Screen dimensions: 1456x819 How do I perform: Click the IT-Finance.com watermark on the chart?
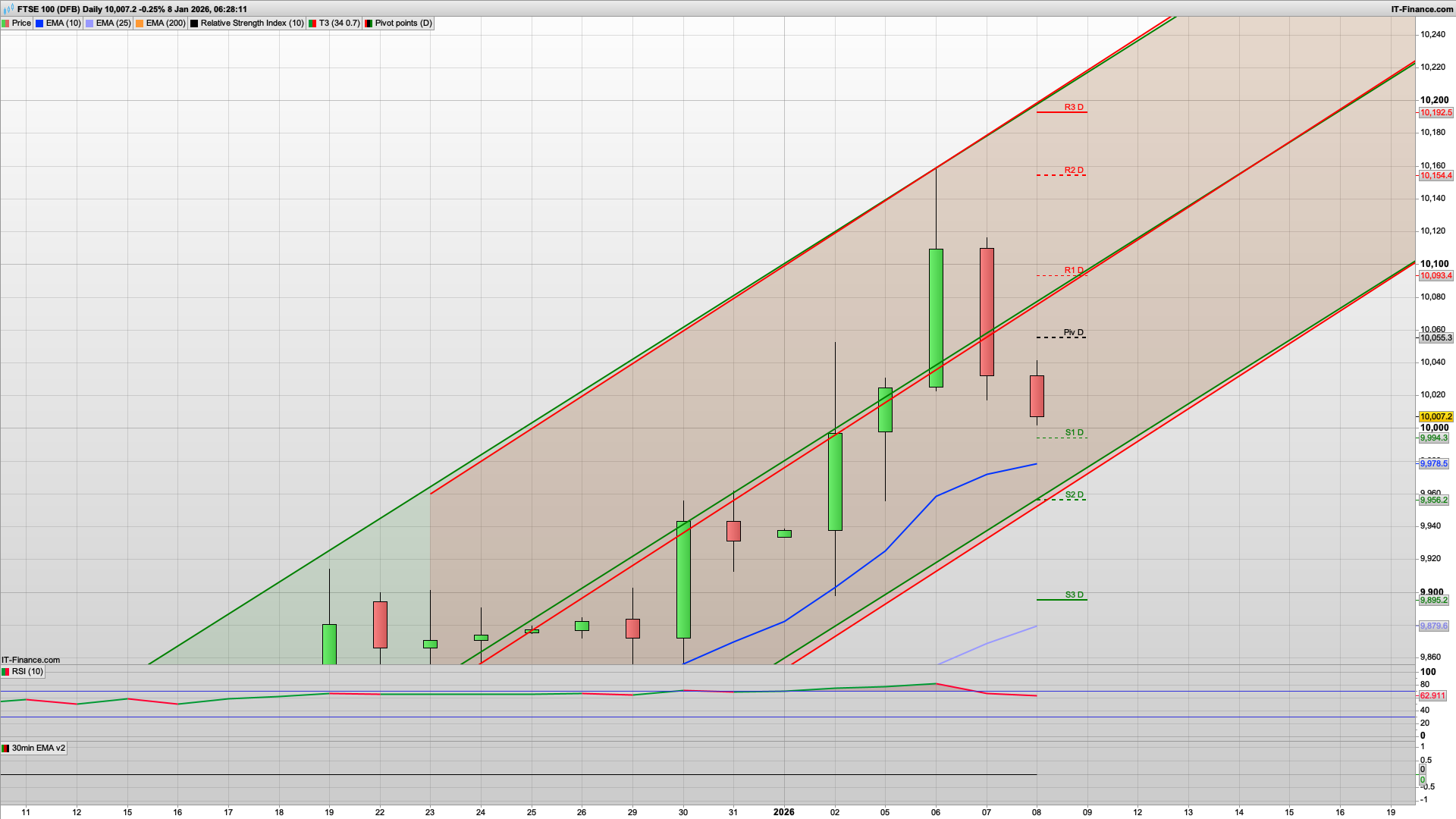30,660
